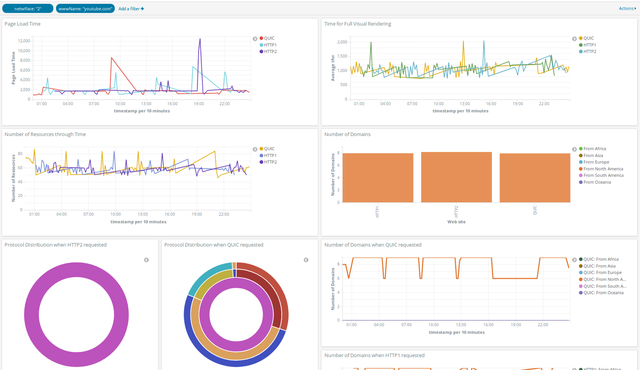
Task: Click QUIC: From Asia legend entry
Action: click(597, 266)
